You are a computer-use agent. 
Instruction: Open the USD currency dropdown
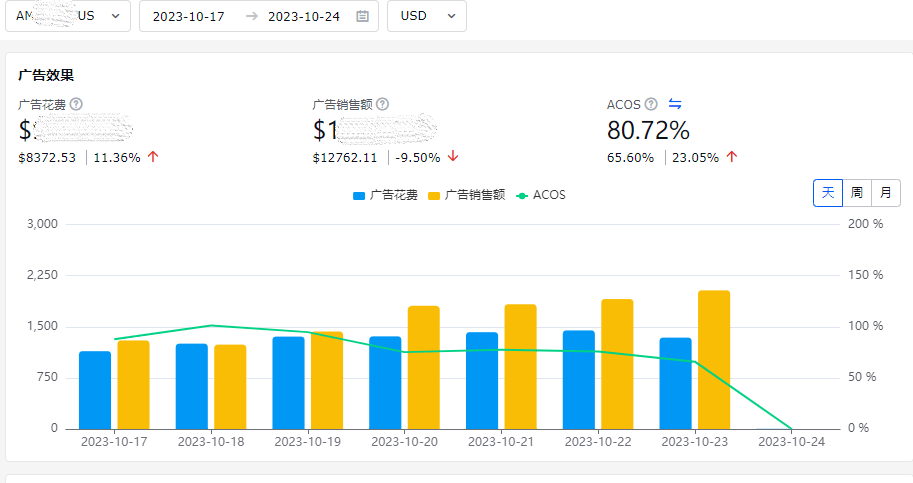pyautogui.click(x=427, y=16)
